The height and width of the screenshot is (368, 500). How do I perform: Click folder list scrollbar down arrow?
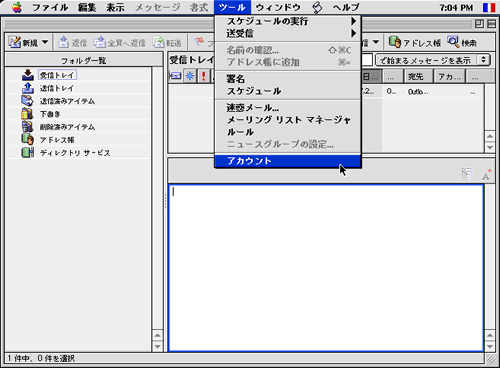[x=157, y=347]
